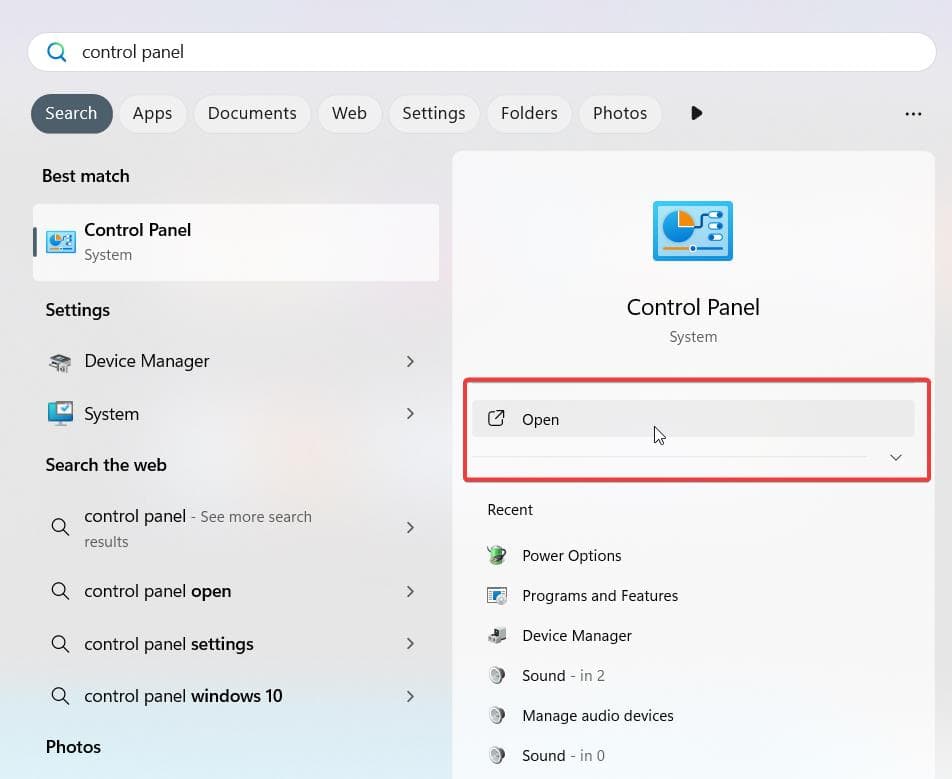The height and width of the screenshot is (779, 952).
Task: Expand 'control panel open' suggestion chevron
Action: [x=410, y=591]
